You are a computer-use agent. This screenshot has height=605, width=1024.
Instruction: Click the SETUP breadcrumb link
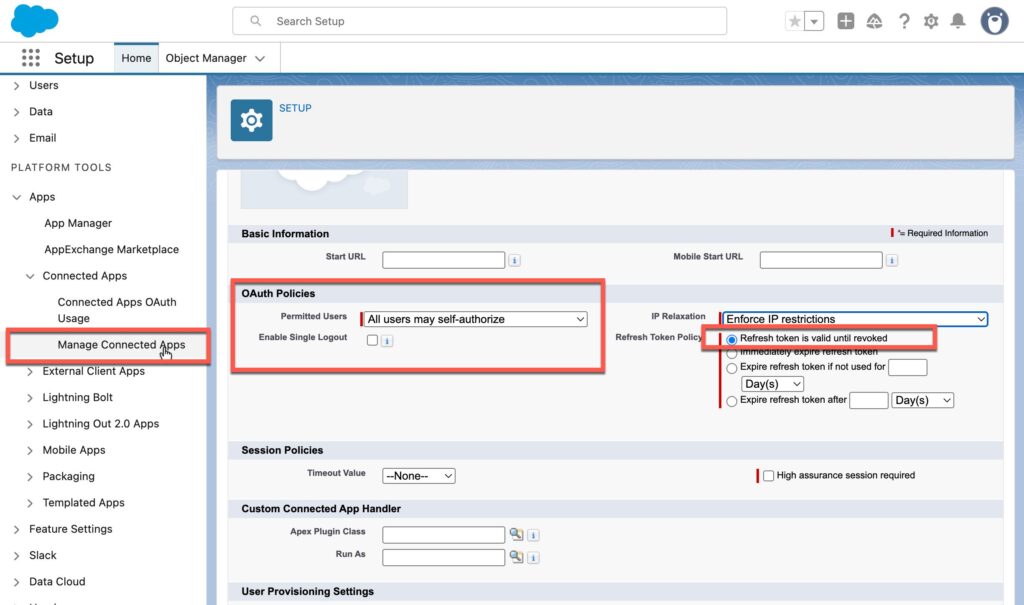[295, 108]
